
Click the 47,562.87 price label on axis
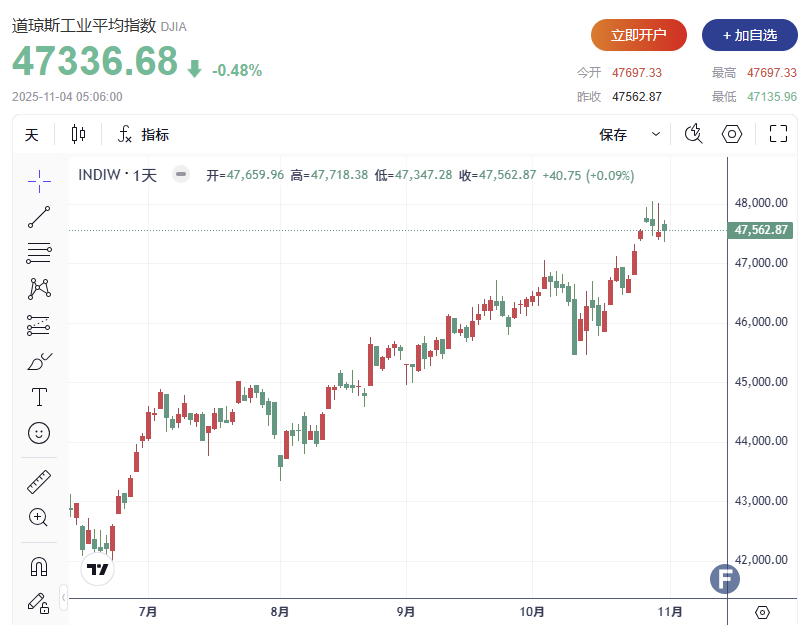coord(760,230)
